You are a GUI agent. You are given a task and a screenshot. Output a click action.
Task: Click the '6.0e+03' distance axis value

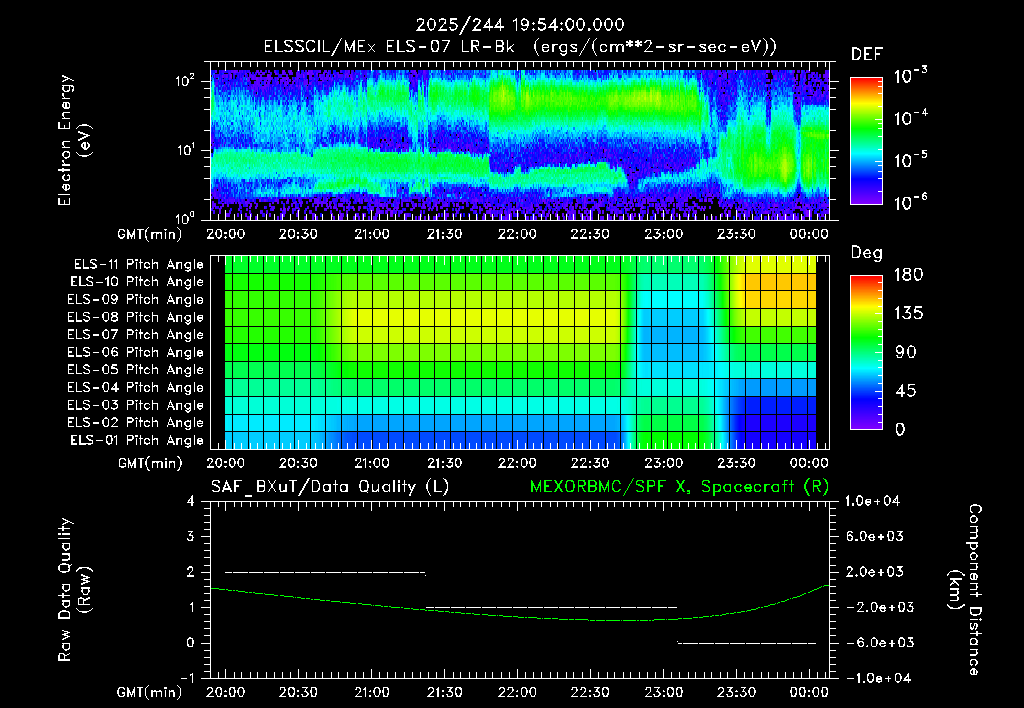pos(875,536)
